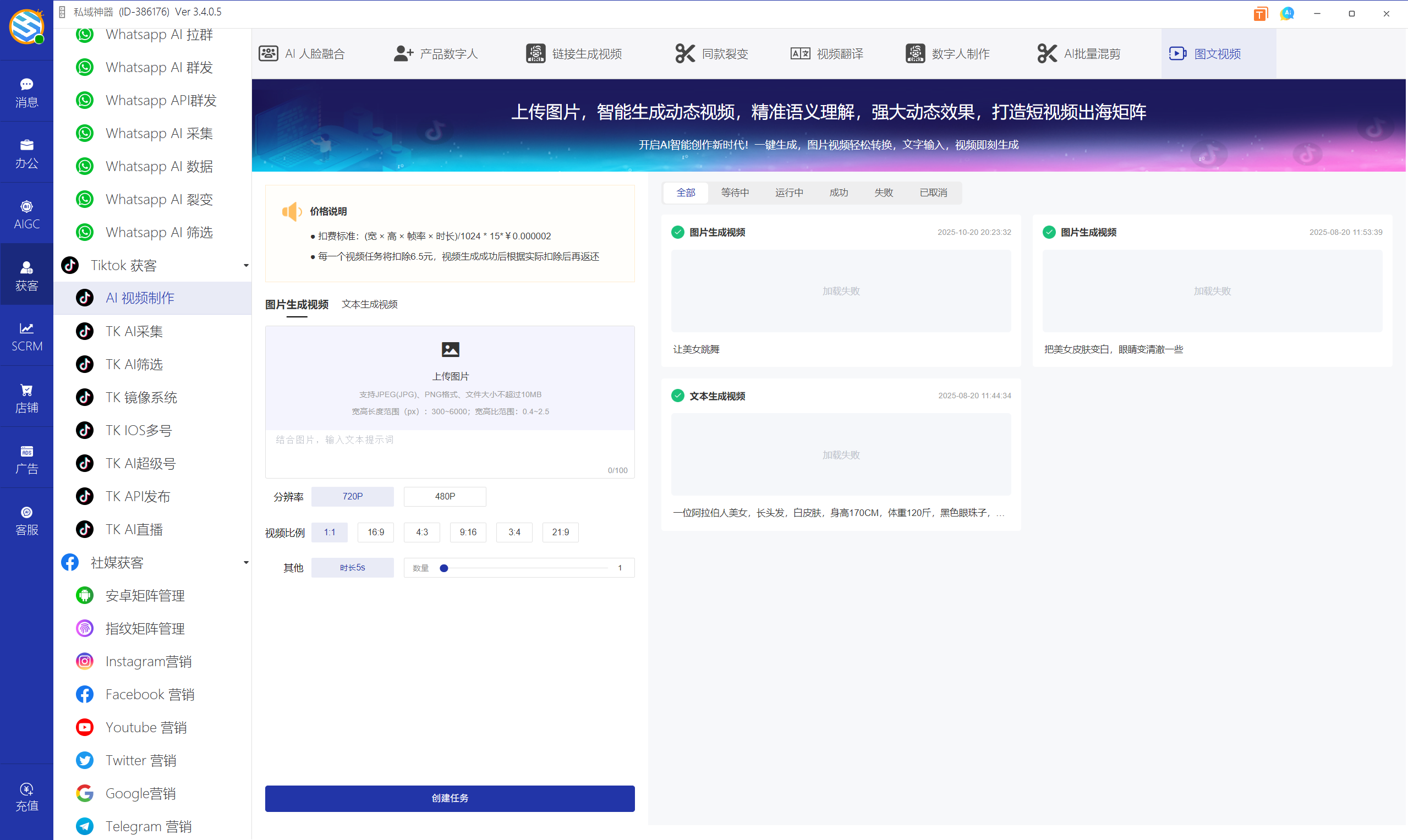Click the upload image icon
This screenshot has width=1408, height=840.
450,349
